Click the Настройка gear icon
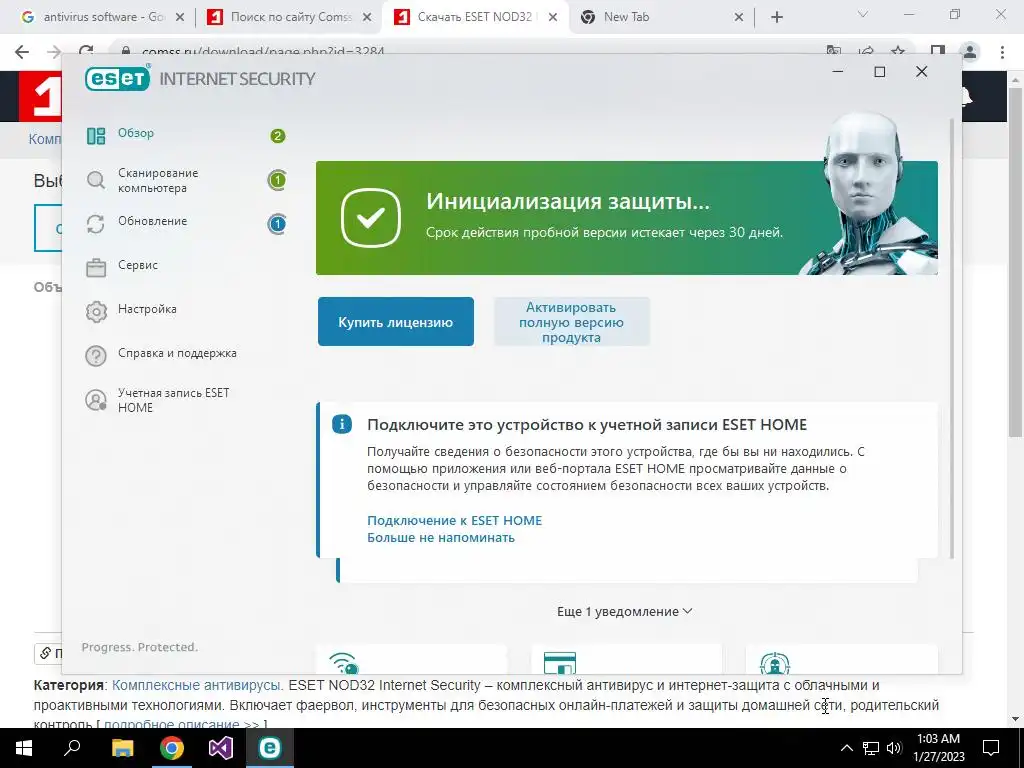Image resolution: width=1024 pixels, height=768 pixels. tap(96, 312)
